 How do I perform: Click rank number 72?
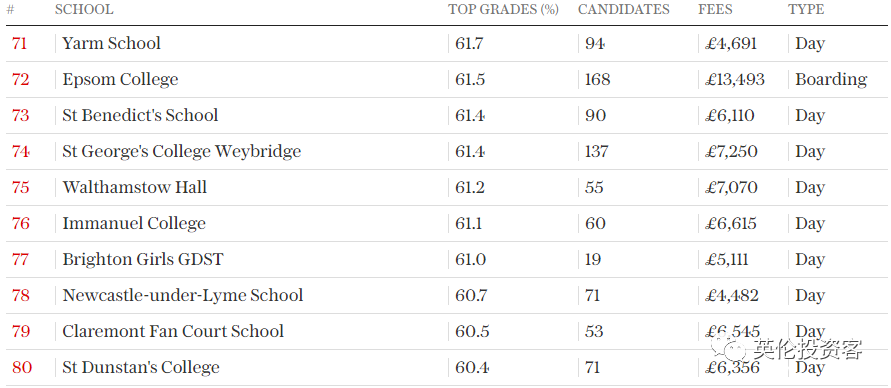point(20,80)
